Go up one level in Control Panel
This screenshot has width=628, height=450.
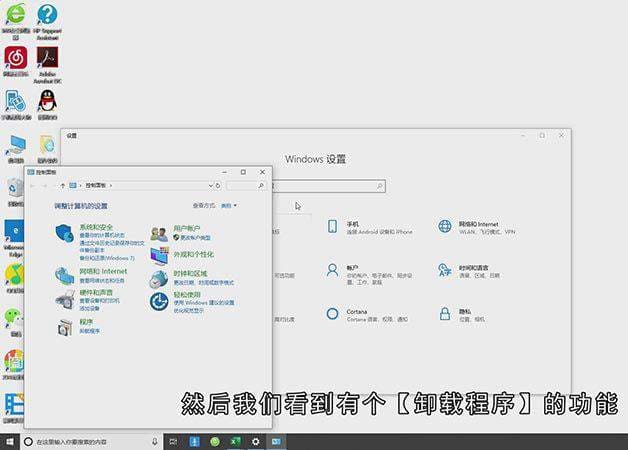click(62, 185)
